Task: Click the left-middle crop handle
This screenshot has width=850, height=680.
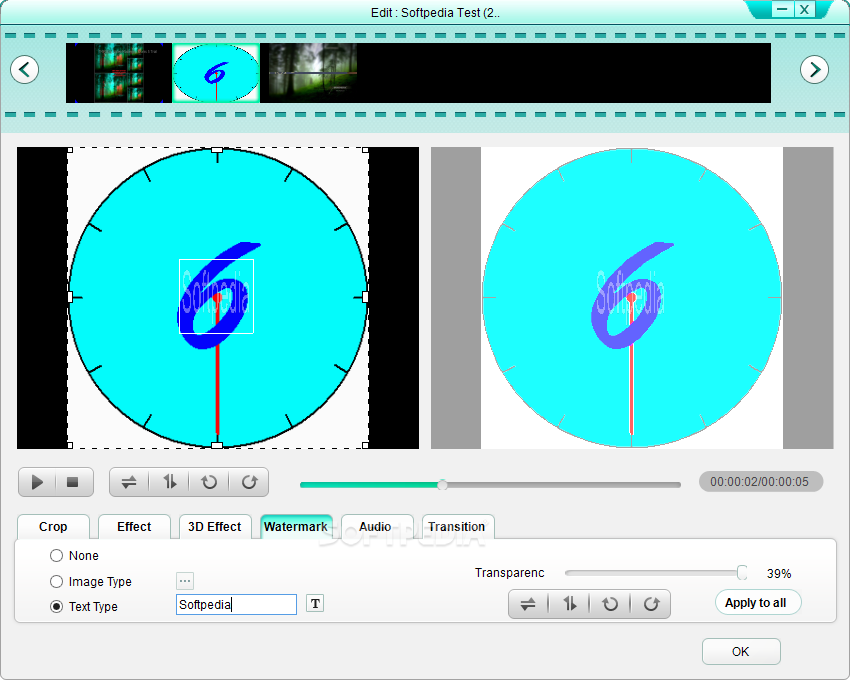Action: (70, 297)
